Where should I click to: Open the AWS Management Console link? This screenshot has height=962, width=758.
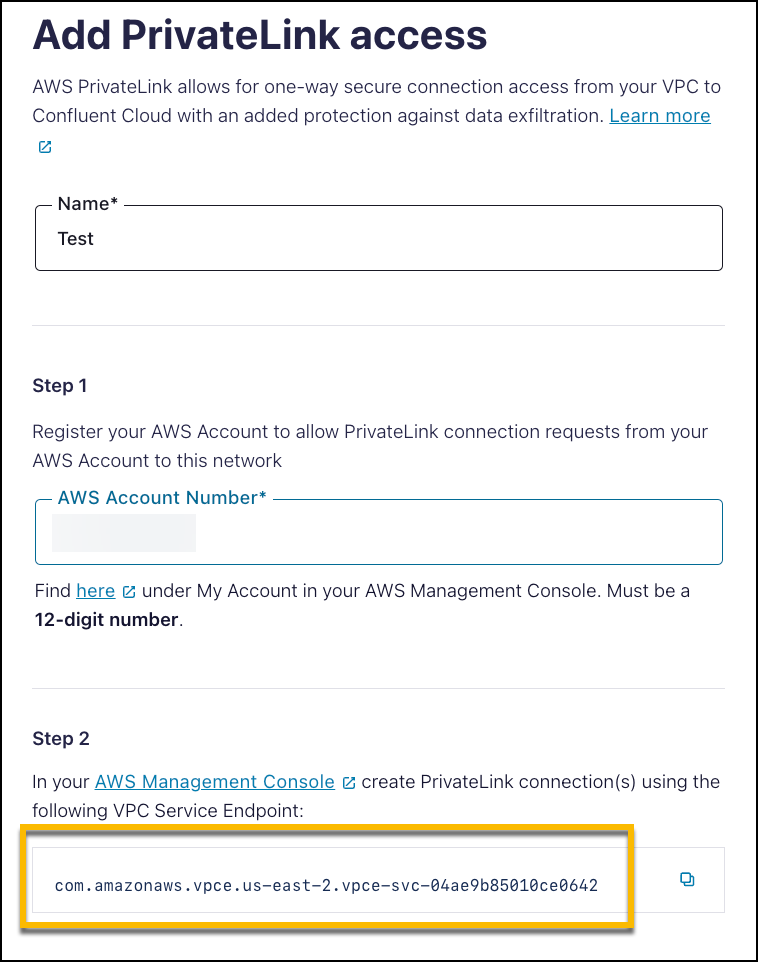point(214,782)
